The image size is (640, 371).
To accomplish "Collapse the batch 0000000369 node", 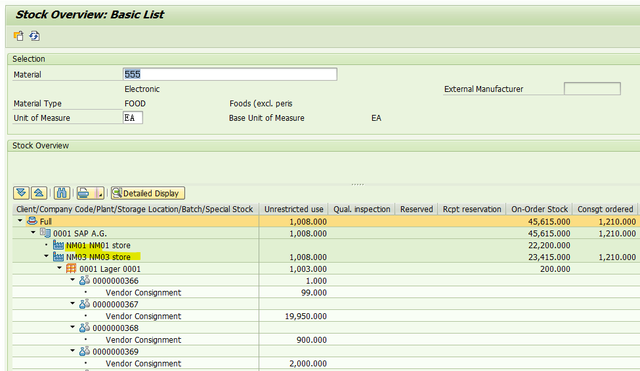I will 72,351.
